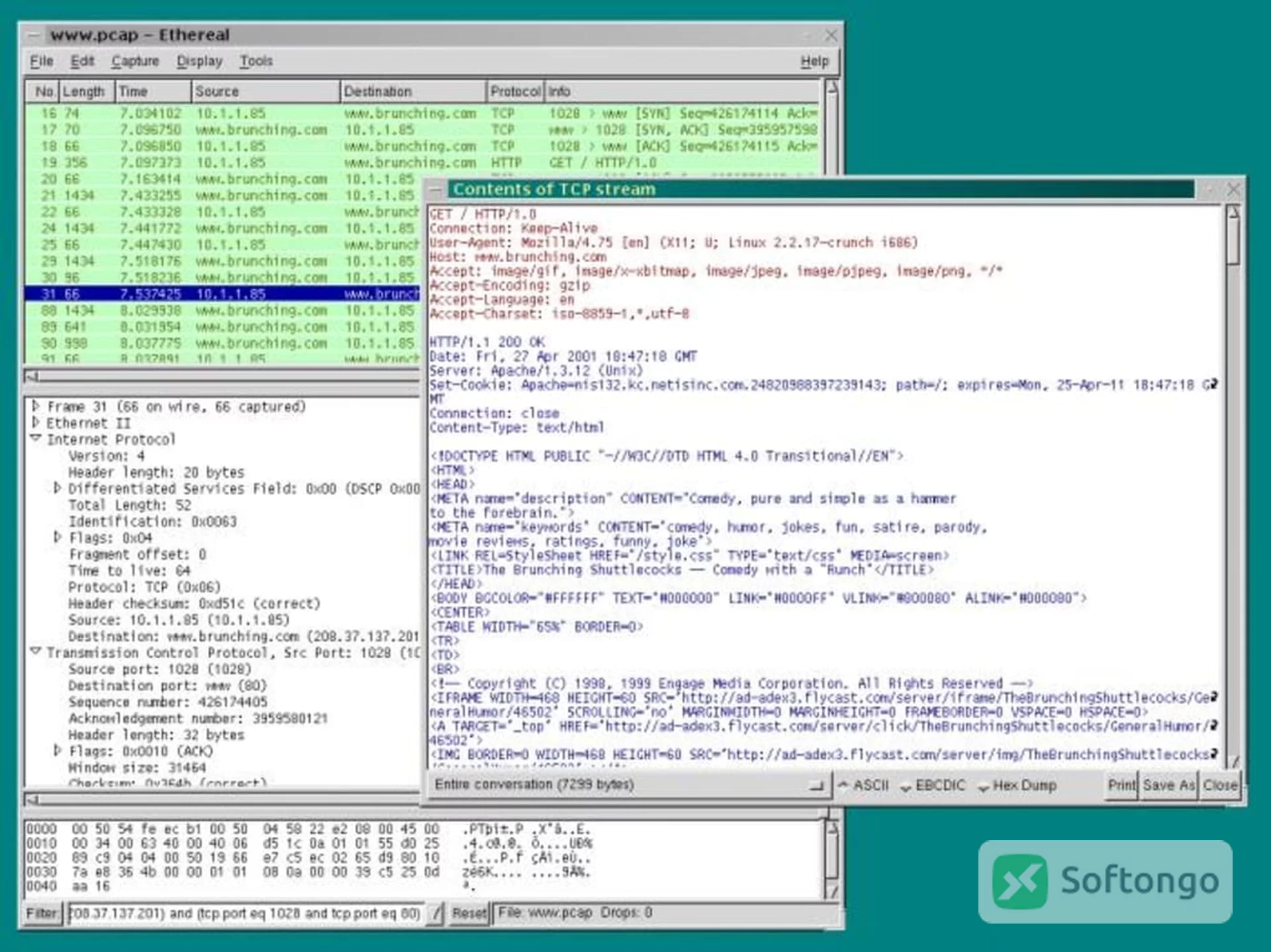
Task: Click the Info column header
Action: click(x=683, y=91)
